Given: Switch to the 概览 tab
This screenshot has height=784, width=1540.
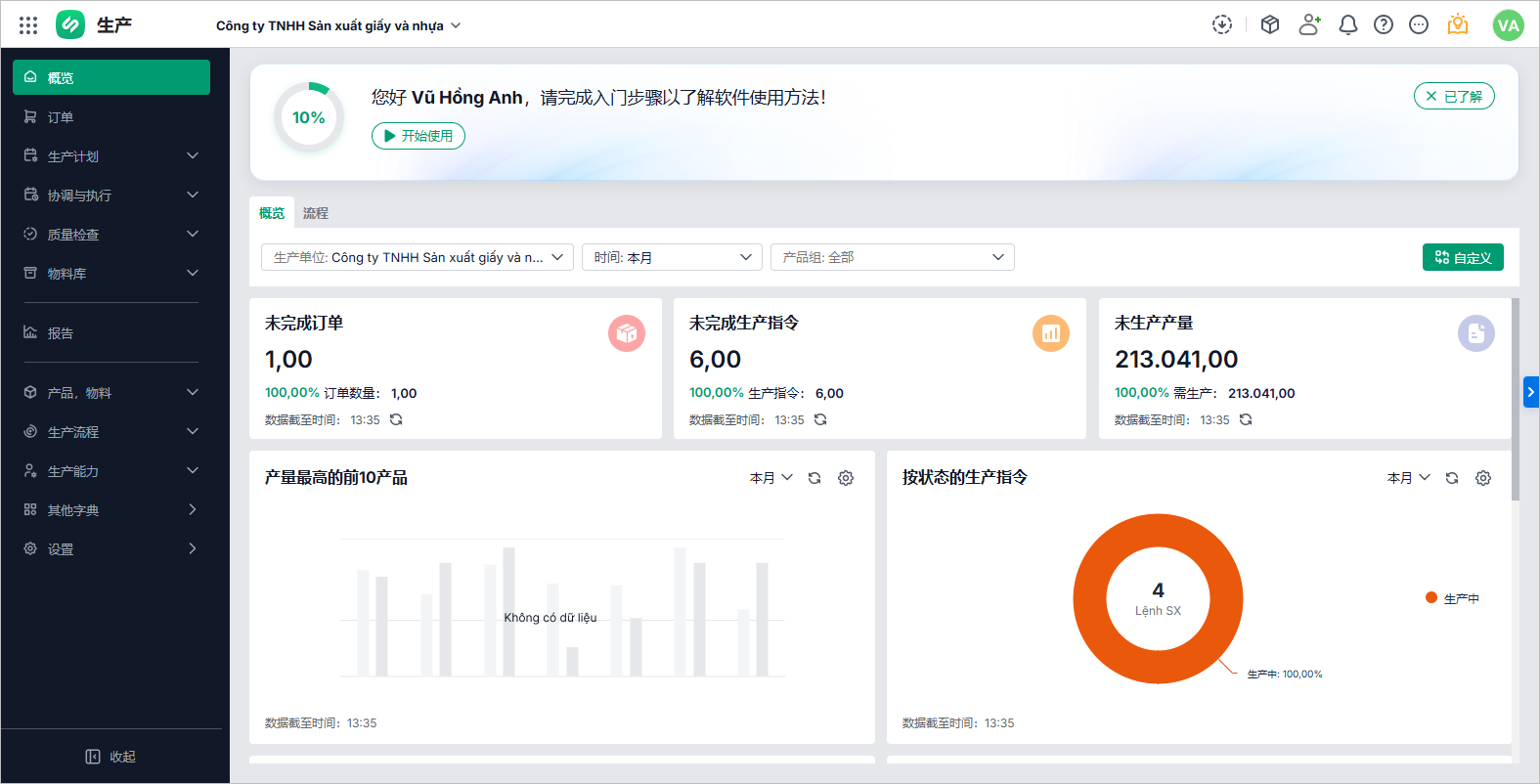Looking at the screenshot, I should coord(272,213).
